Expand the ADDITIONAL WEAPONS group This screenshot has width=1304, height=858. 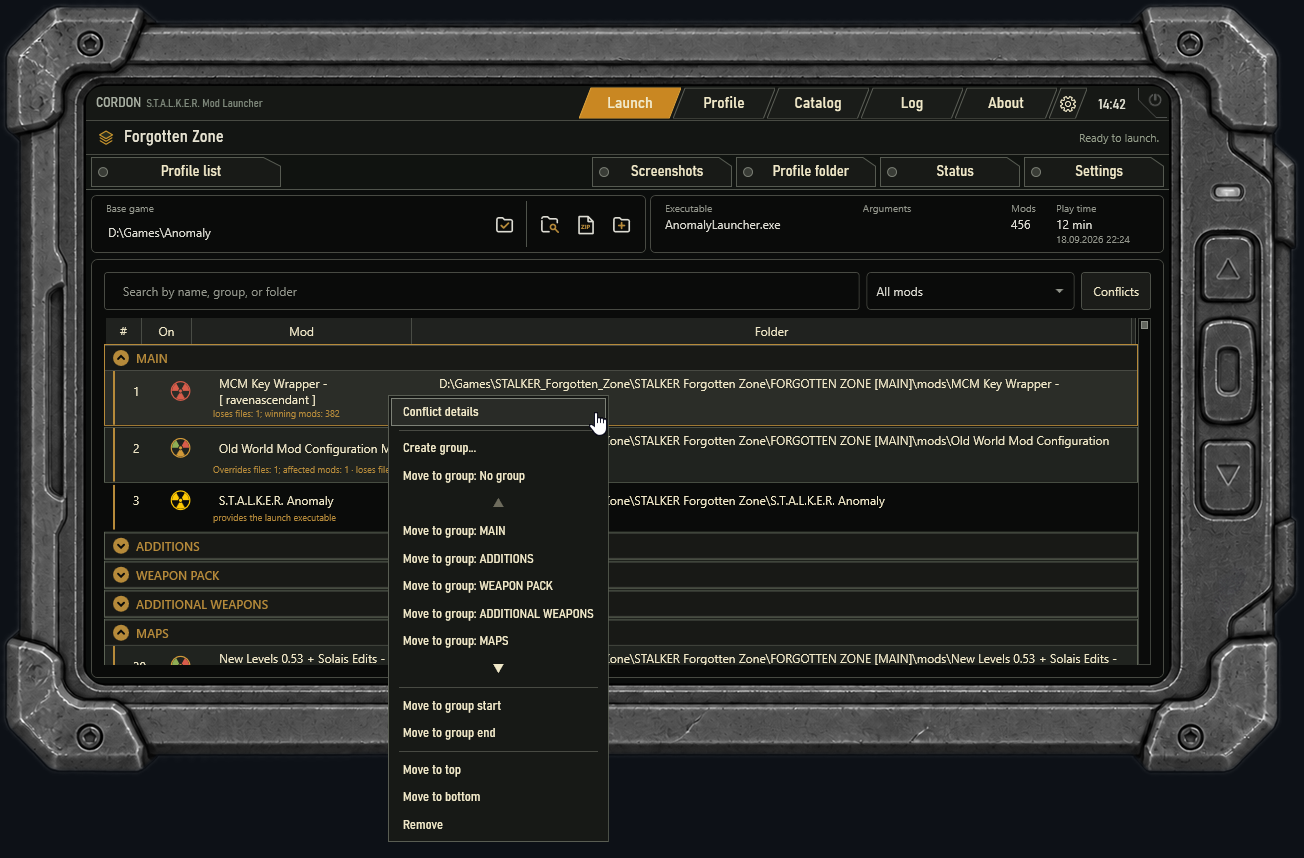(121, 604)
